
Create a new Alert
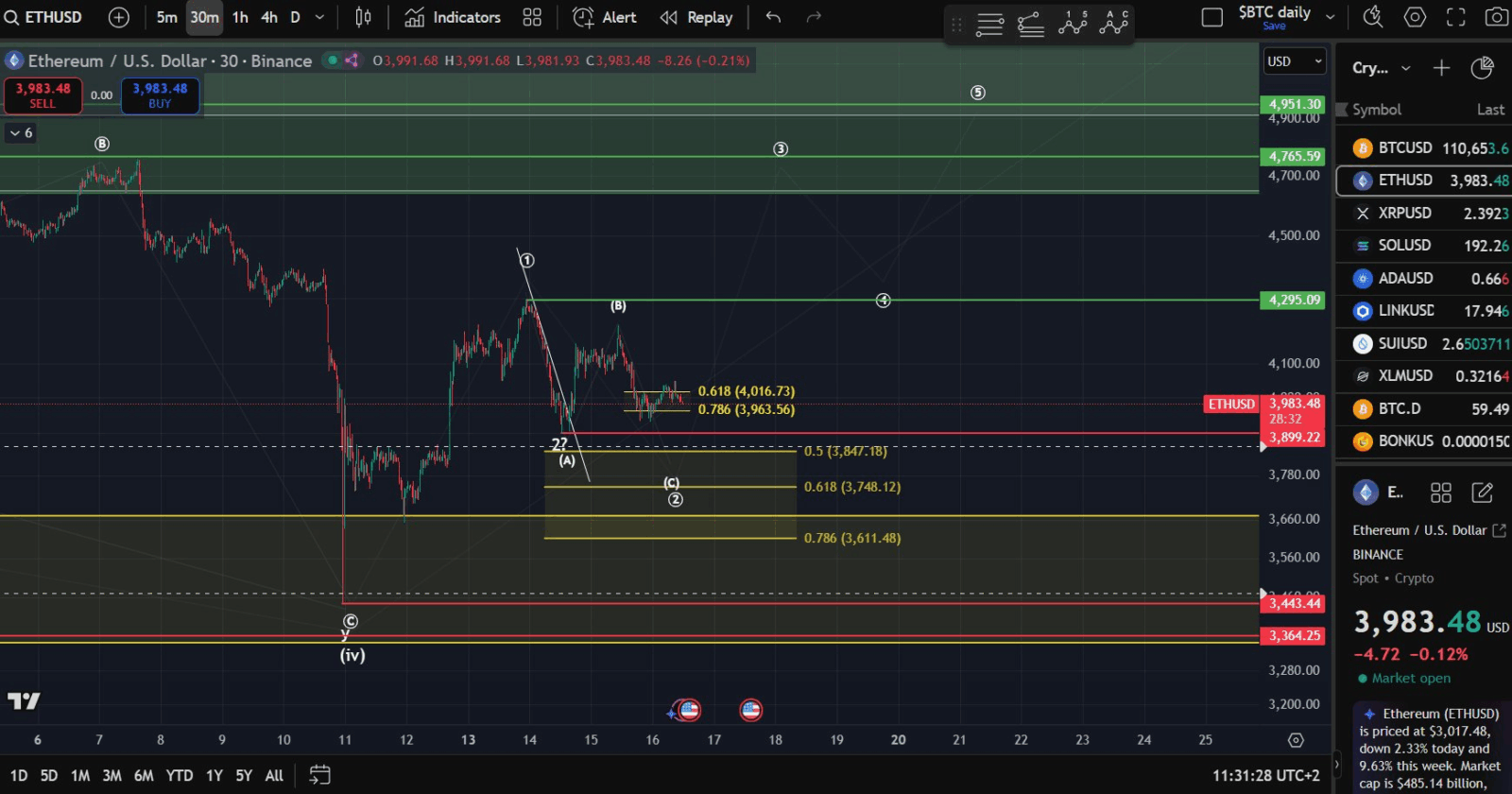605,17
